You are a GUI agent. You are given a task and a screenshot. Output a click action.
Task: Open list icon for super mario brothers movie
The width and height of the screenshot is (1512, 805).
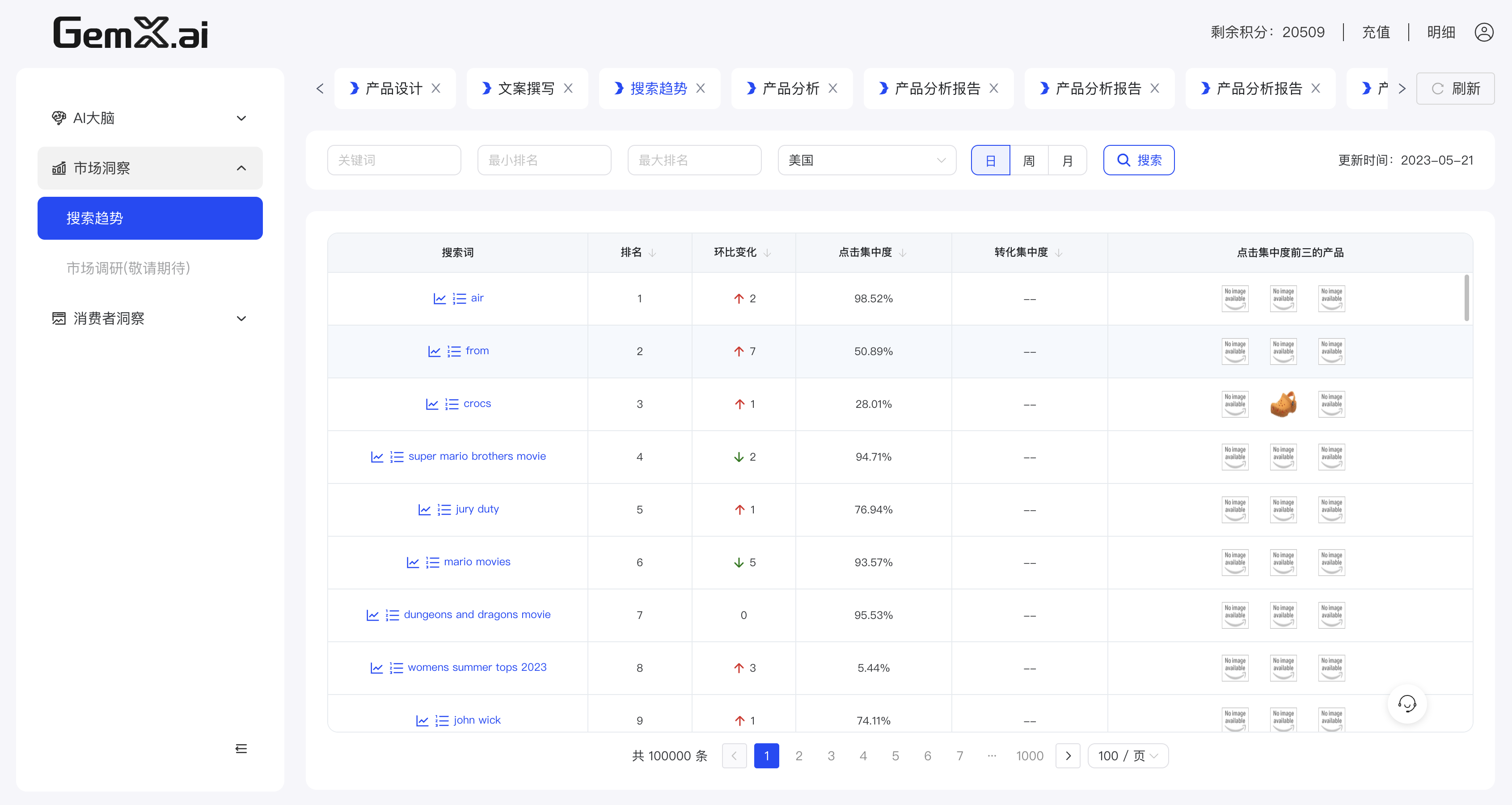click(397, 457)
